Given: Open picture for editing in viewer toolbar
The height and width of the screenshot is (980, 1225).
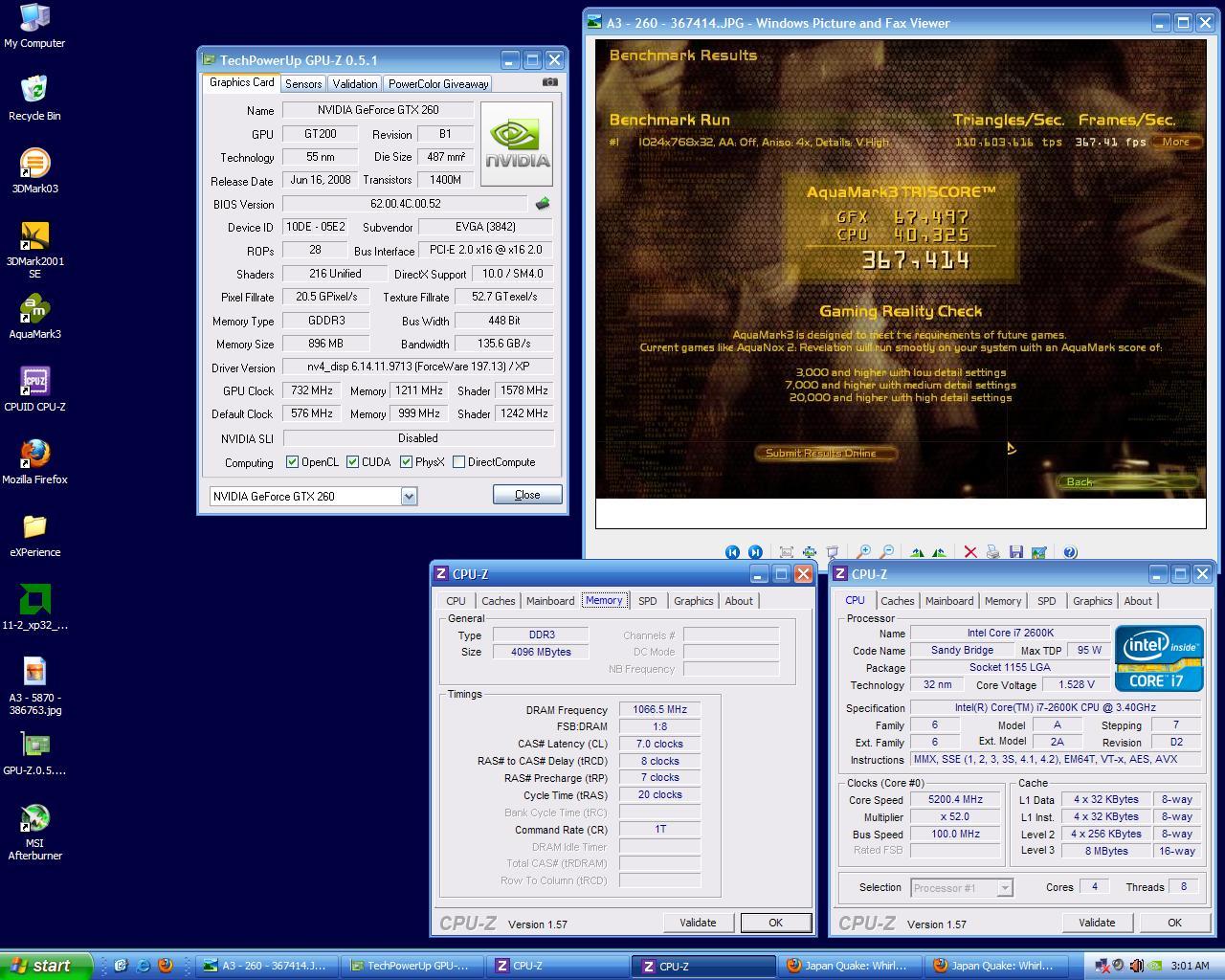Looking at the screenshot, I should point(1038,552).
